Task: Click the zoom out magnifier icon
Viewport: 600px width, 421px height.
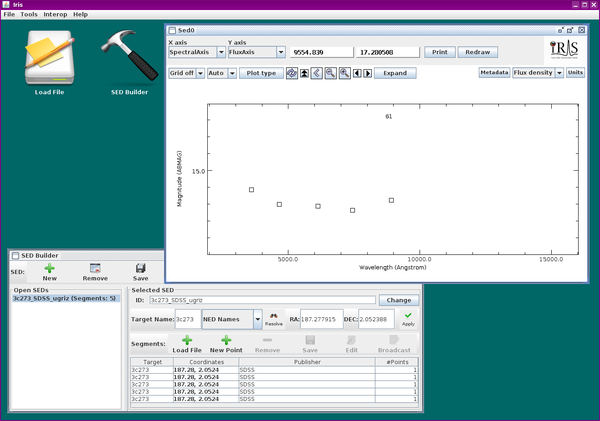Action: click(x=330, y=73)
